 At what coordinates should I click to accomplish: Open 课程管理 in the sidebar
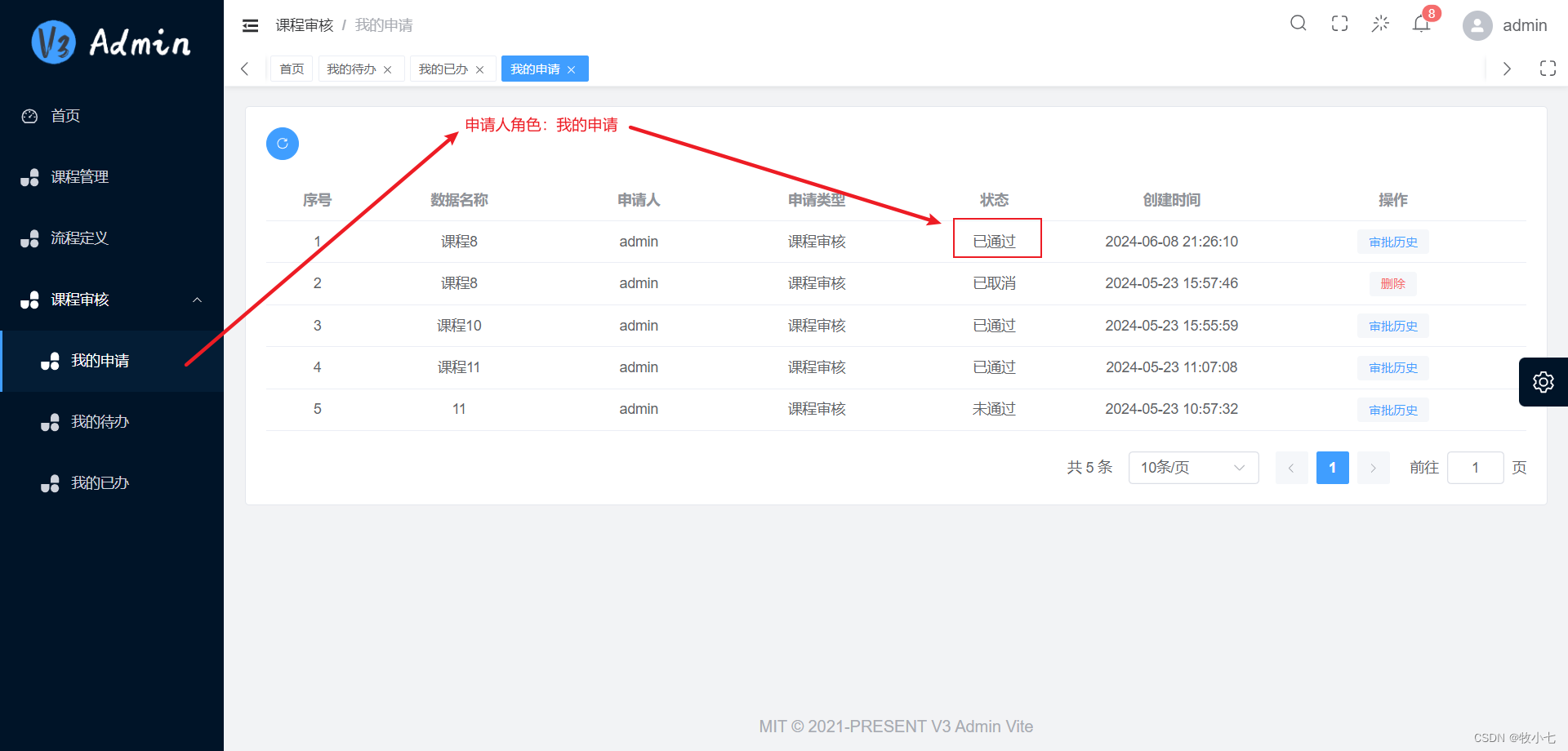(x=112, y=177)
